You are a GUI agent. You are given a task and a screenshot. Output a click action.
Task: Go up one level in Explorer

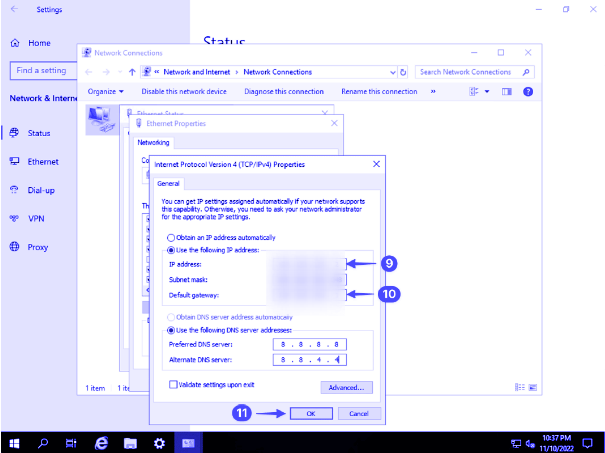[132, 72]
